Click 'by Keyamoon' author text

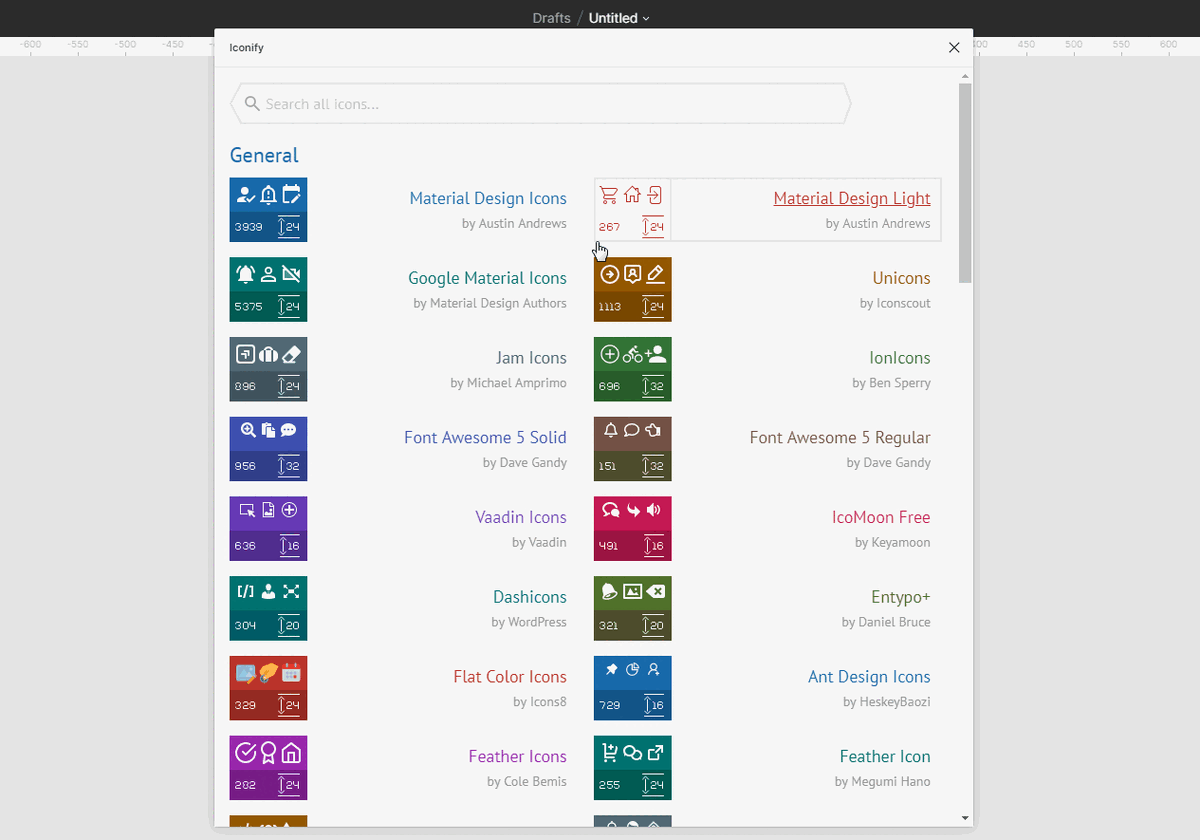click(x=893, y=542)
